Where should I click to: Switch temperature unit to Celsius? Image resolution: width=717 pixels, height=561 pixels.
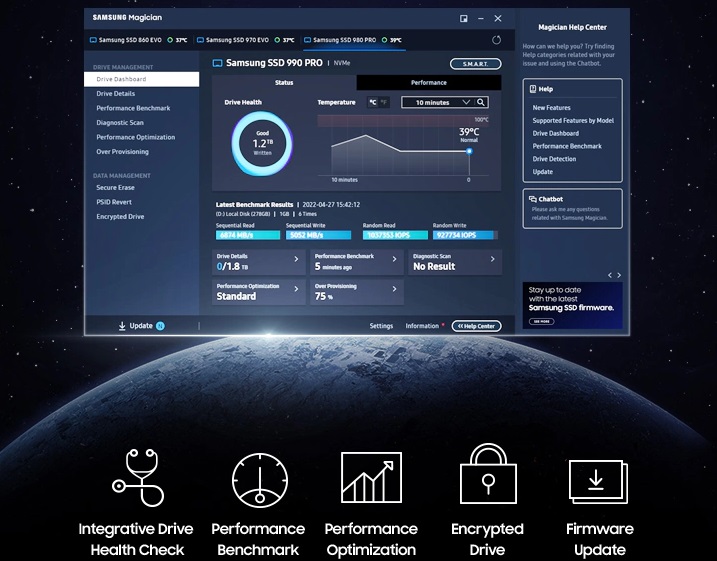coord(373,102)
